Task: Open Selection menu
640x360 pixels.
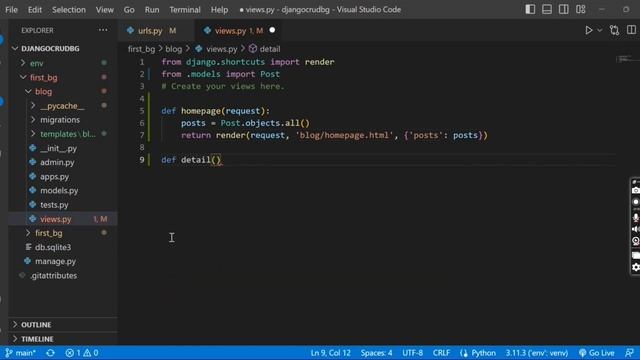Action: pos(69,9)
